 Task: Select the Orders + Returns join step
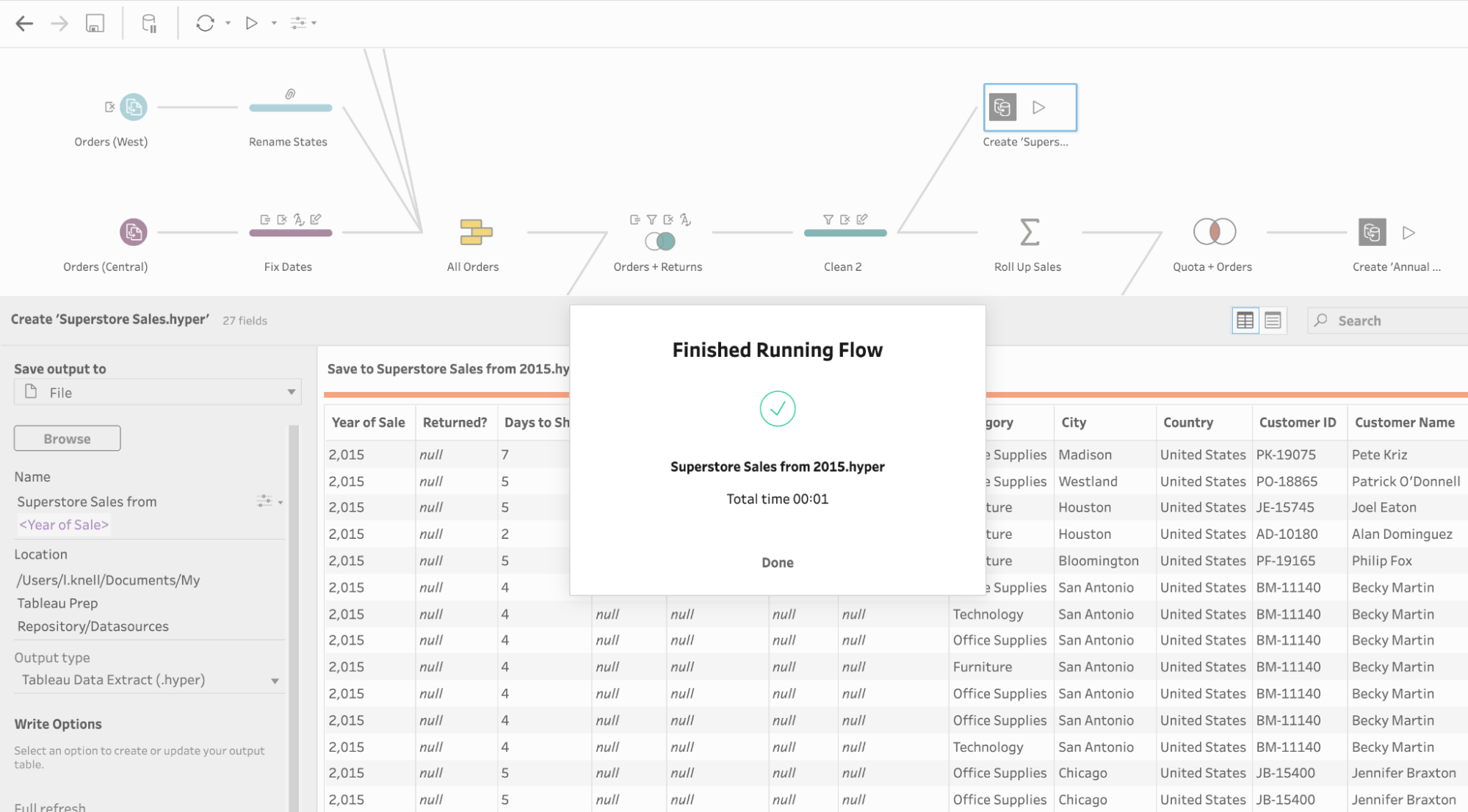659,241
